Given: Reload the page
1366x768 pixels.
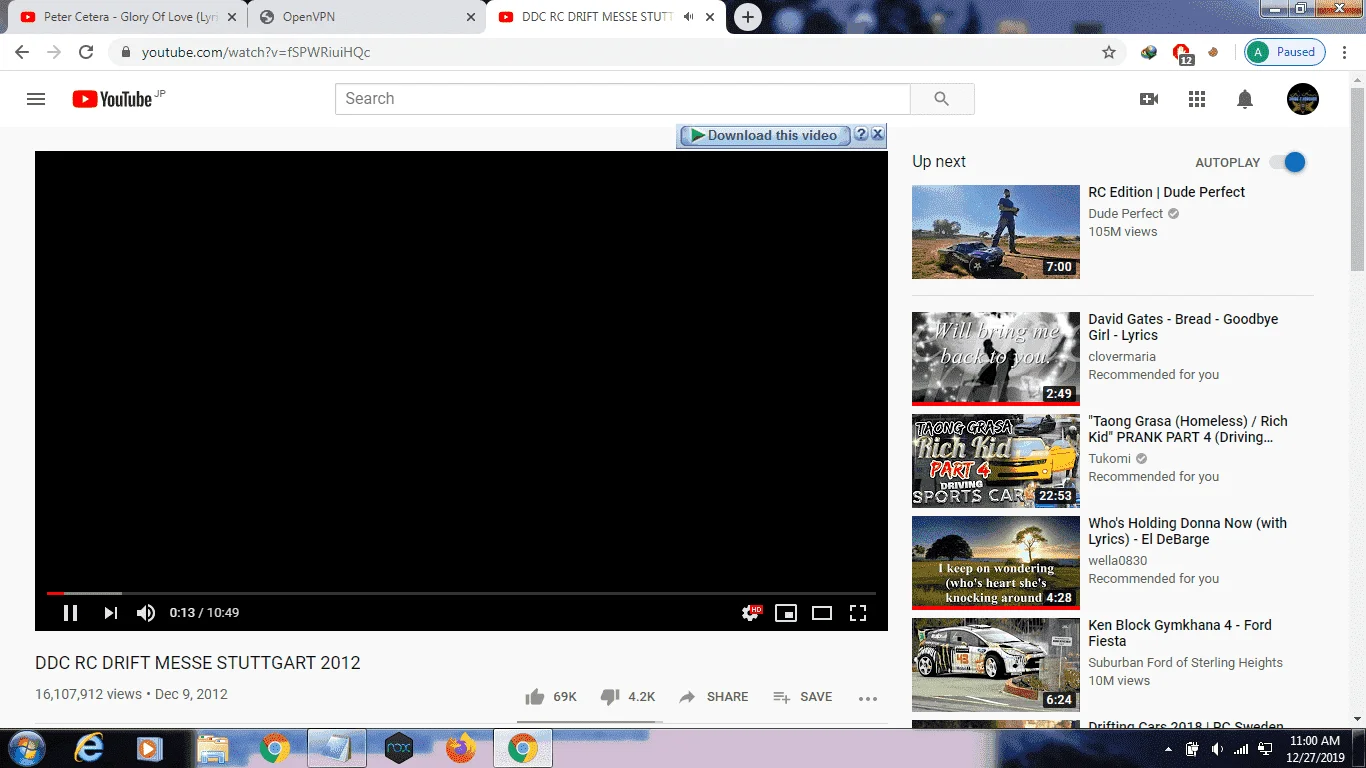Looking at the screenshot, I should tap(86, 52).
